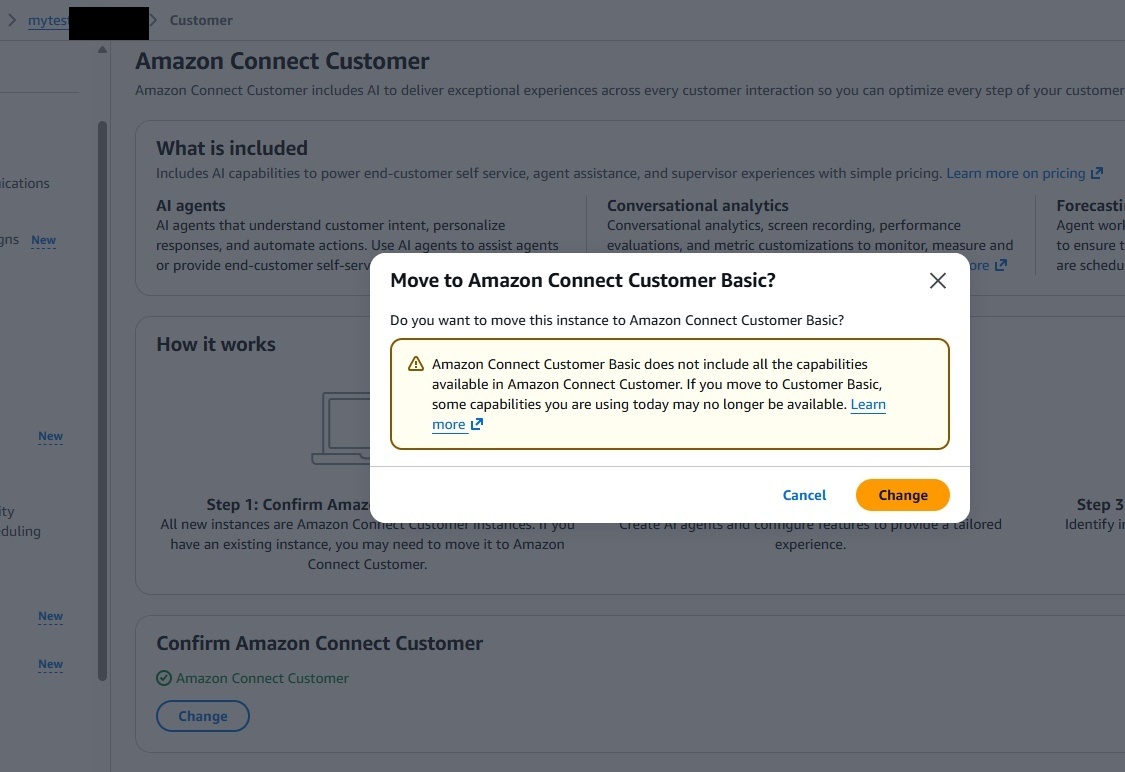Cancel the move to Customer Basic
Screen dimensions: 1125x772
click(x=804, y=495)
